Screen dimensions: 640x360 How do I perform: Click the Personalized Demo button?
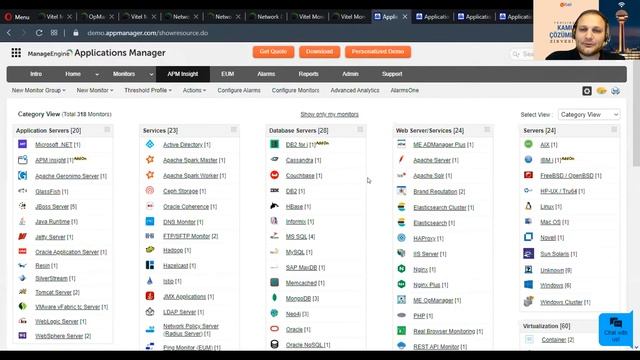click(x=378, y=52)
